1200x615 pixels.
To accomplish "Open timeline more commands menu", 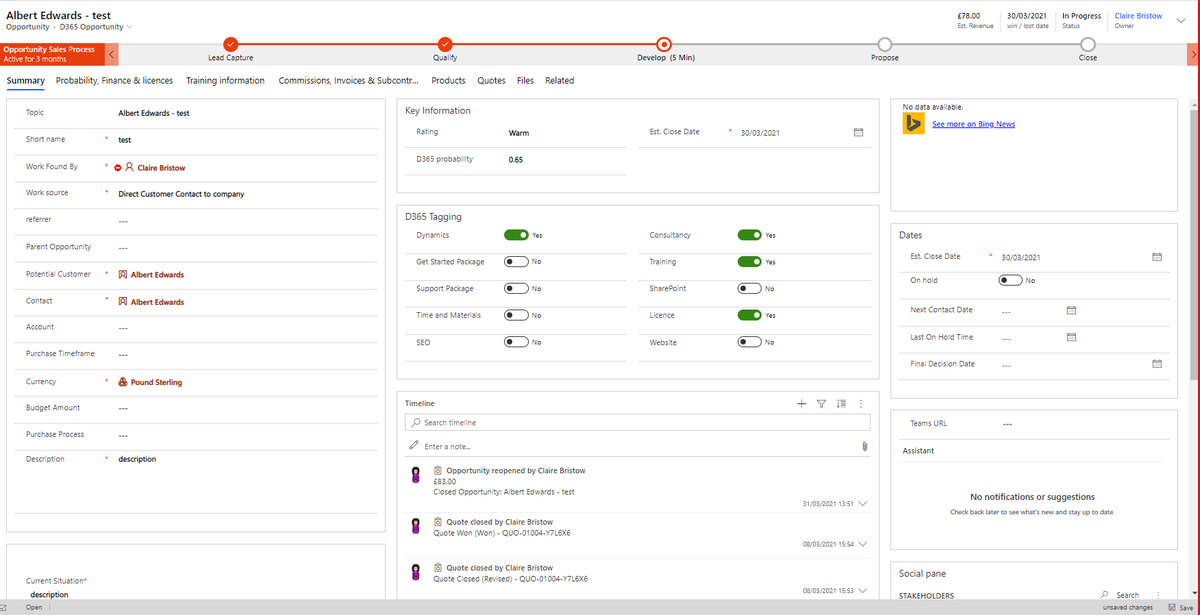I will click(x=860, y=404).
